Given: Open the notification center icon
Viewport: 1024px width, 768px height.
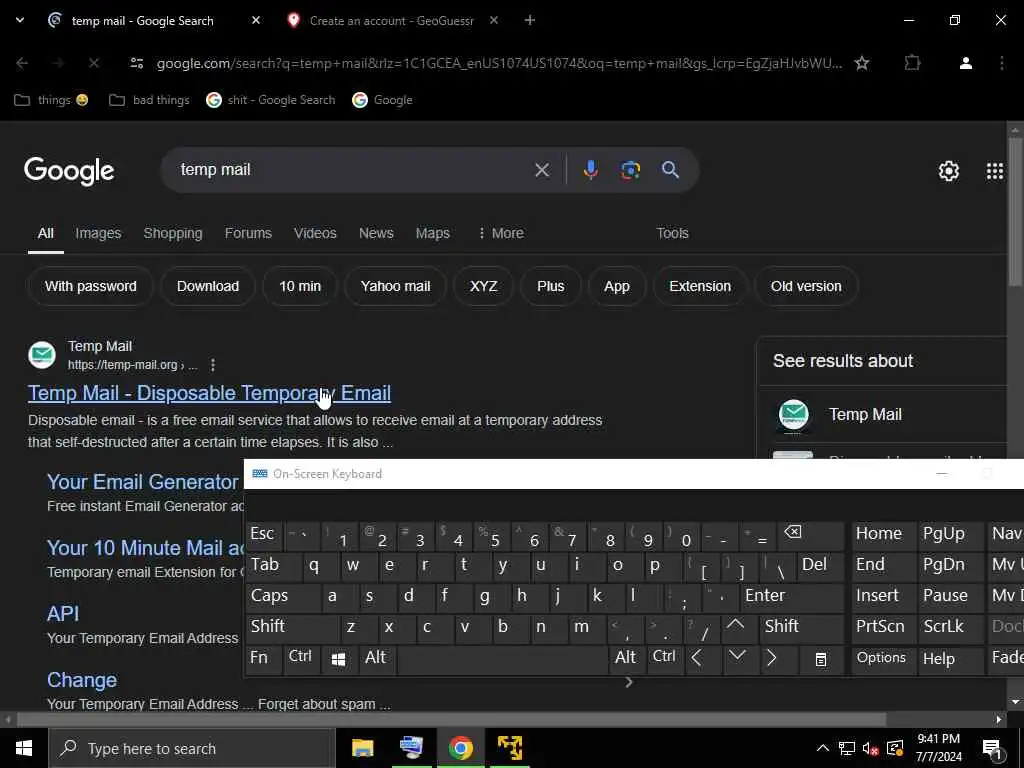Looking at the screenshot, I should [x=992, y=750].
